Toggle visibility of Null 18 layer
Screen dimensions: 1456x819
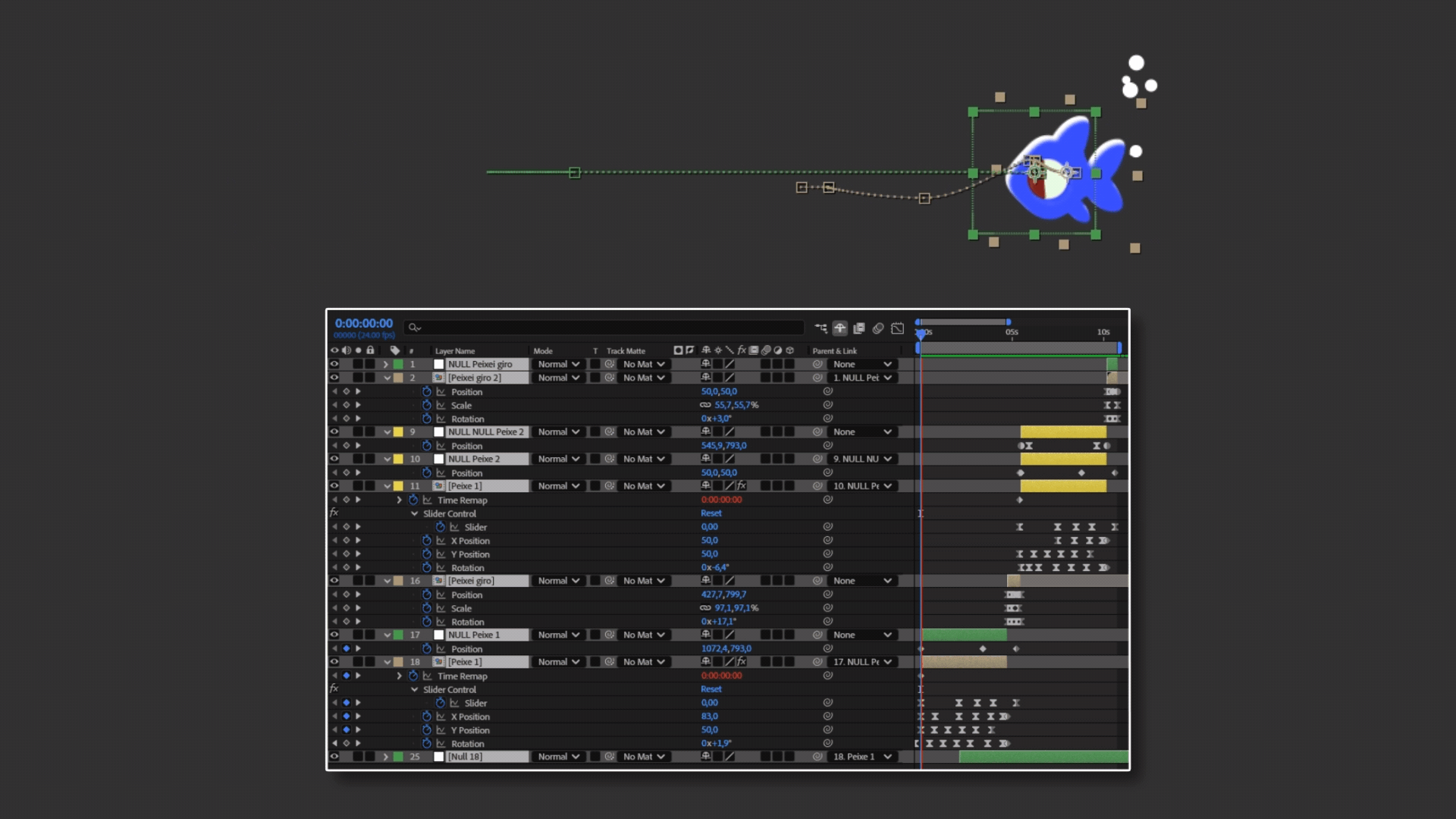(x=334, y=756)
